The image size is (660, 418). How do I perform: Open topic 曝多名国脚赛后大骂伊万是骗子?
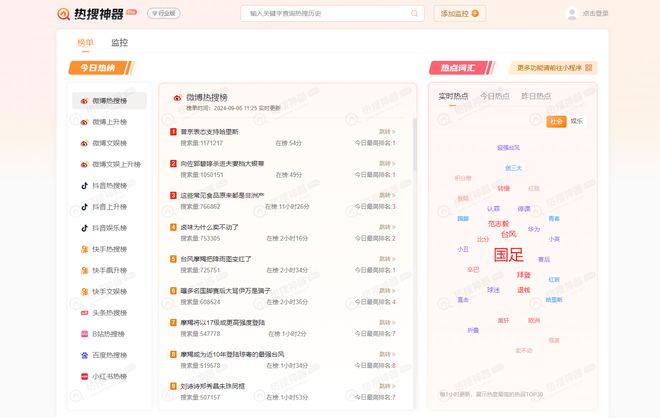(x=226, y=291)
